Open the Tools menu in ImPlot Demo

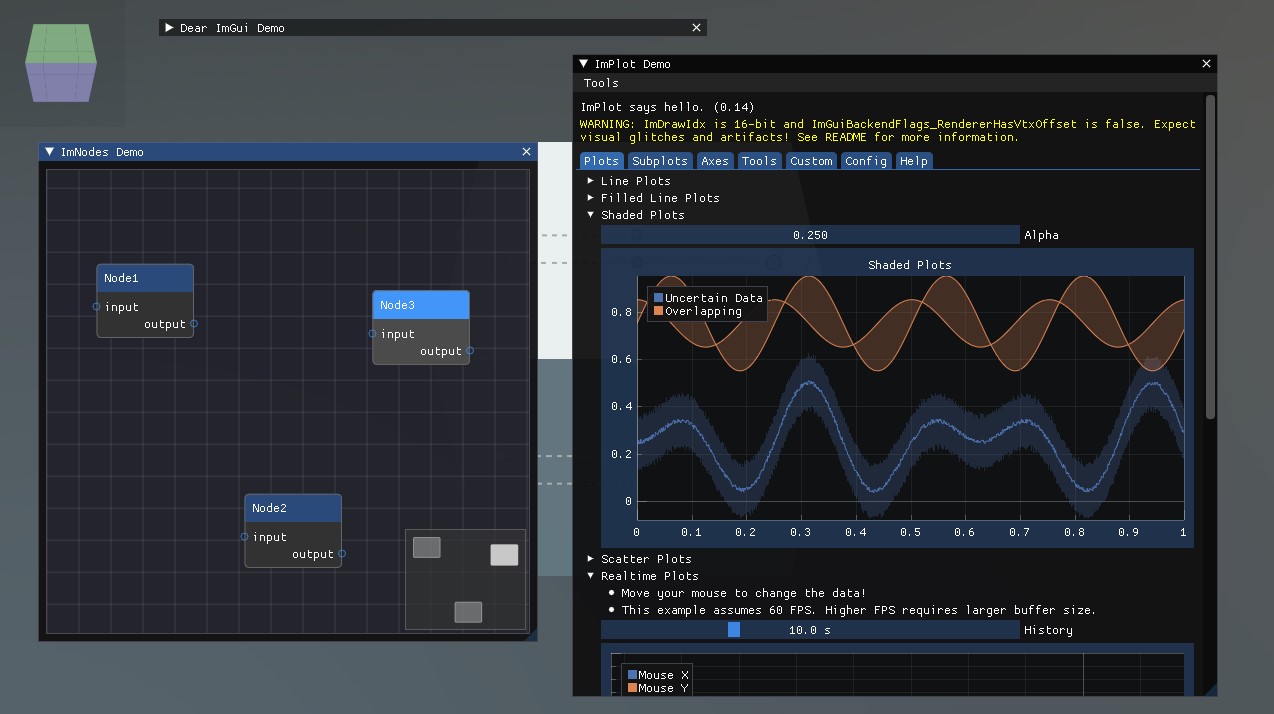(x=601, y=83)
